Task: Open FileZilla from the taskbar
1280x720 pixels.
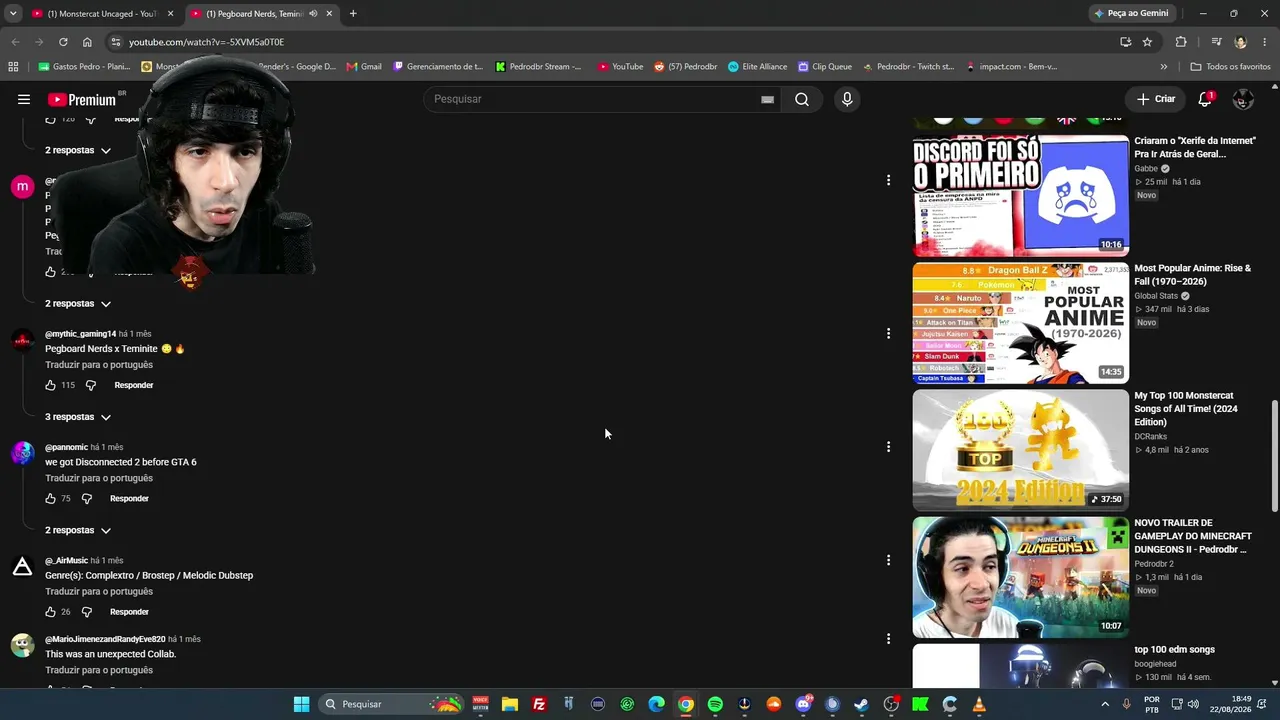Action: 539,704
